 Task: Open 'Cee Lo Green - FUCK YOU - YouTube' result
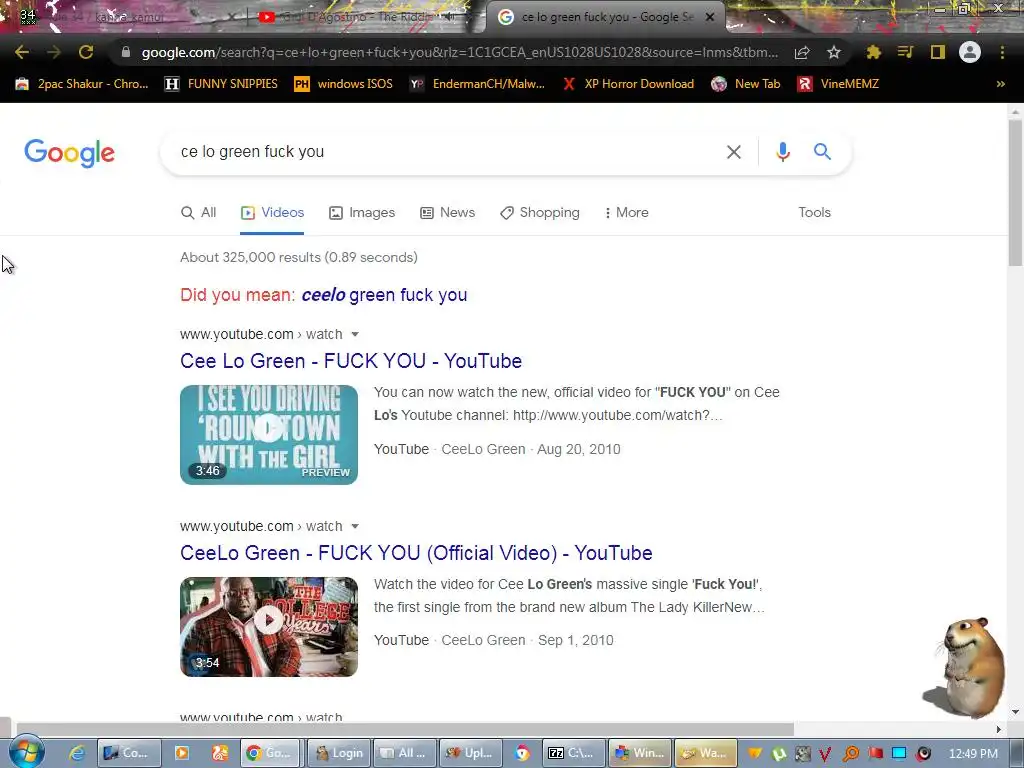[351, 361]
